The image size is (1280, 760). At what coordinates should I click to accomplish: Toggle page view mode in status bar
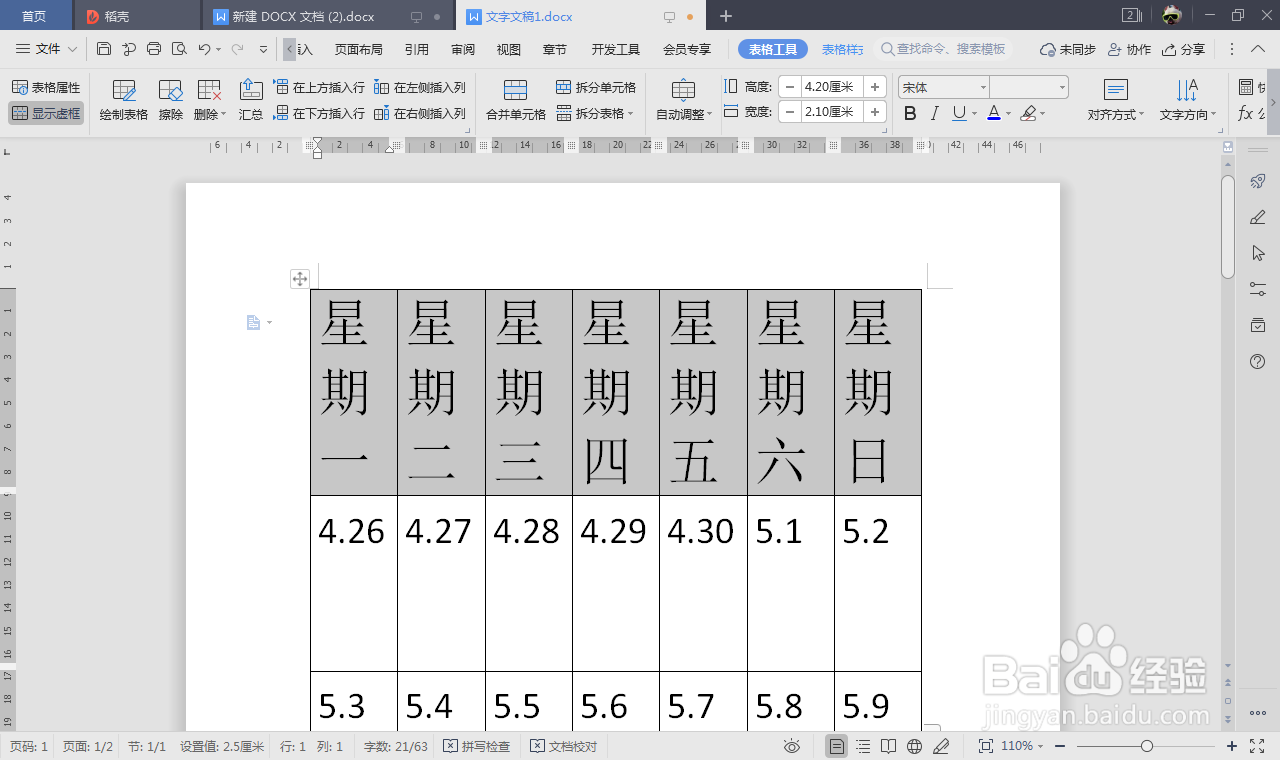coord(837,746)
